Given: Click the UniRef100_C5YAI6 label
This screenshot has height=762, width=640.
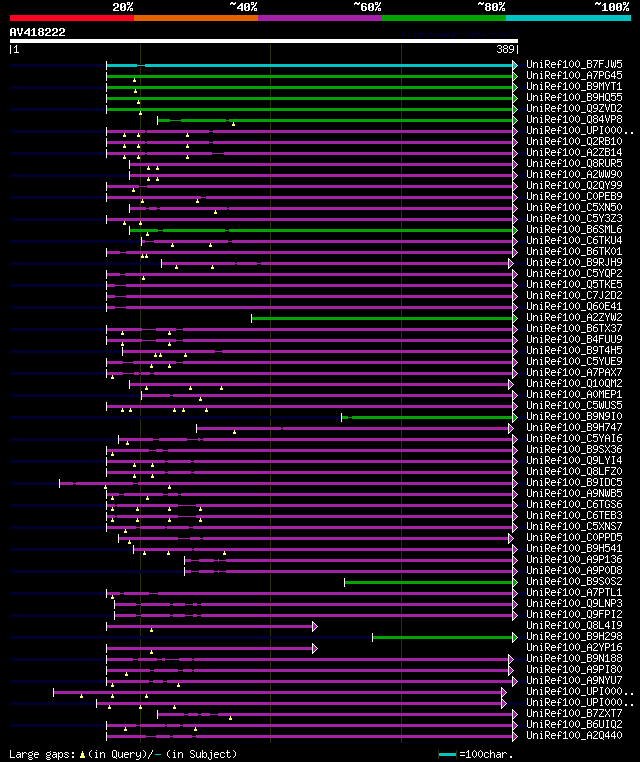Looking at the screenshot, I should (574, 438).
